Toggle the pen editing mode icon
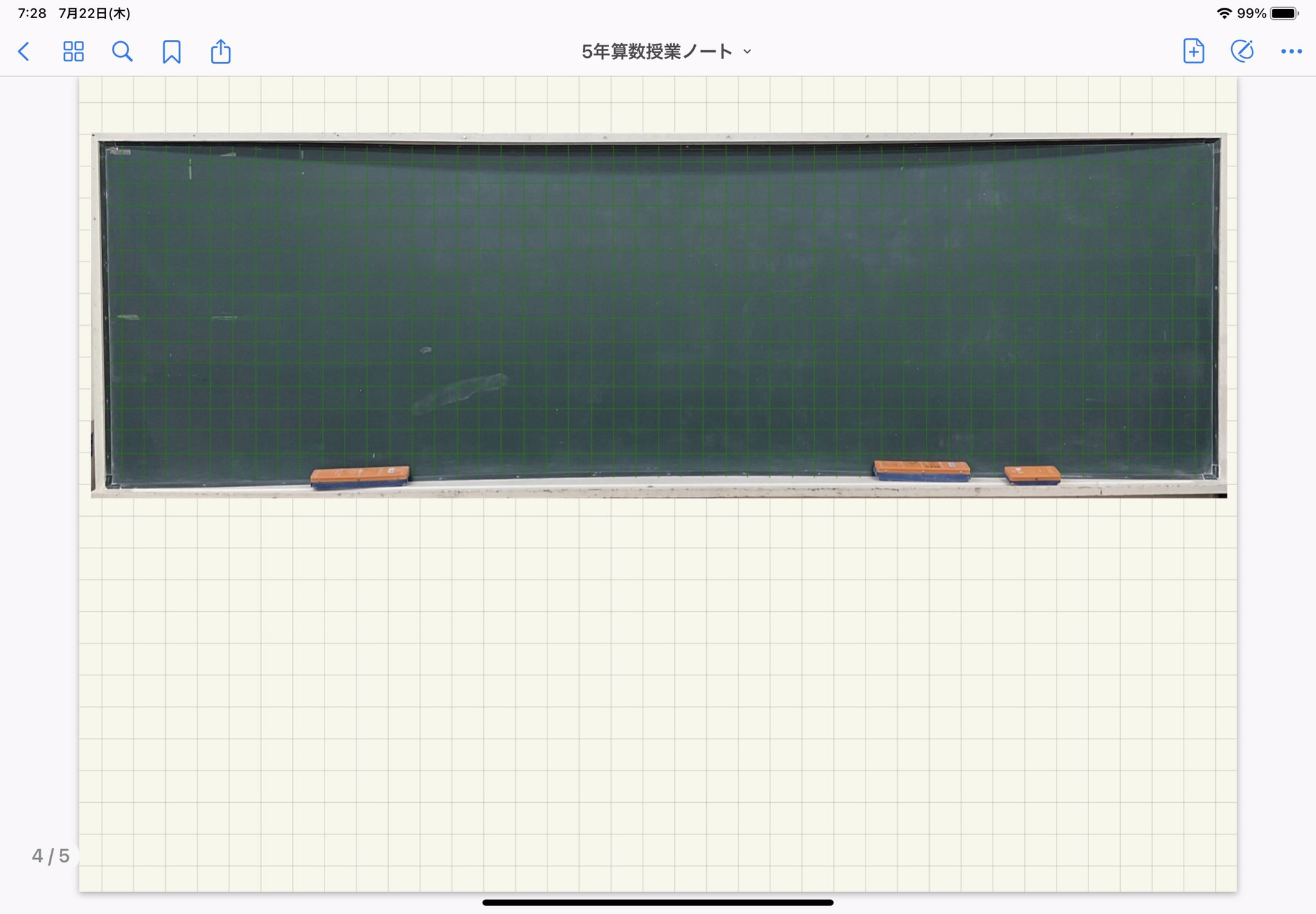Viewport: 1316px width, 914px height. [x=1242, y=51]
